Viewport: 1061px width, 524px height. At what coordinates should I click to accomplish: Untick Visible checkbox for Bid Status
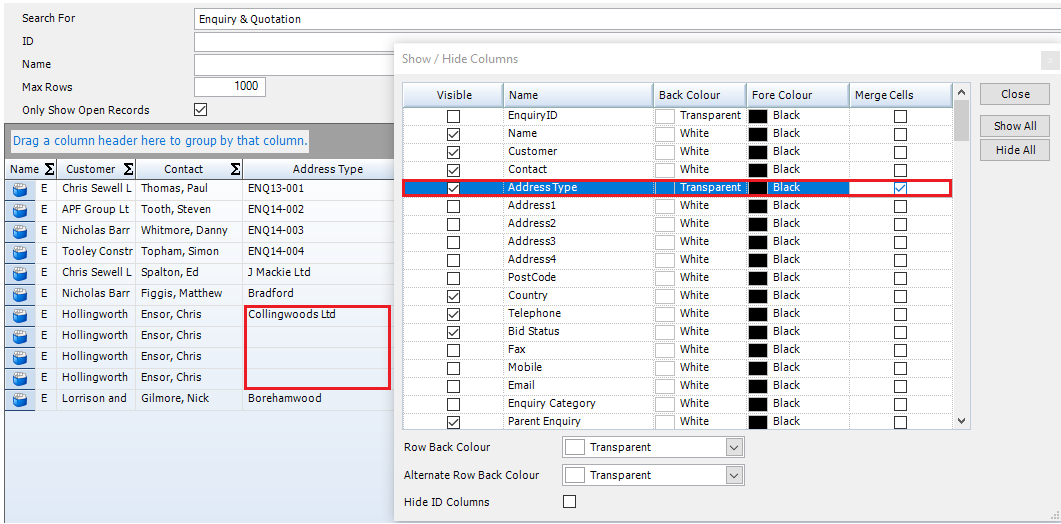453,332
